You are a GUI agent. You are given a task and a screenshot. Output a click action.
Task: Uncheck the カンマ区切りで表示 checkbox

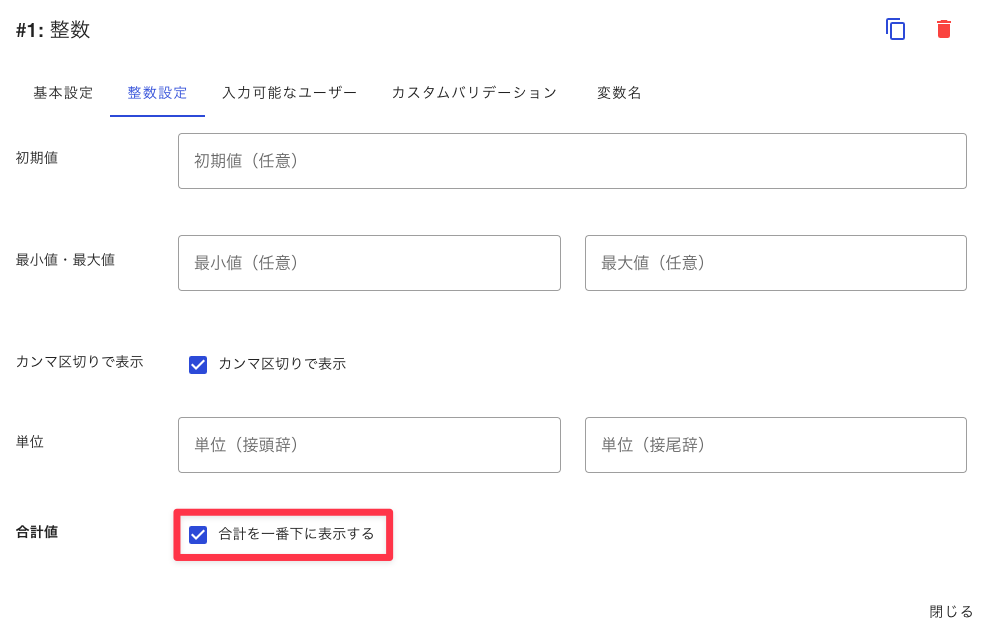point(198,365)
